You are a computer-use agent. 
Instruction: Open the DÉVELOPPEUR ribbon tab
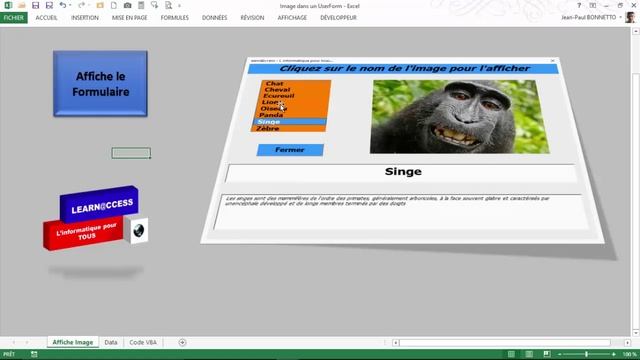click(x=338, y=18)
